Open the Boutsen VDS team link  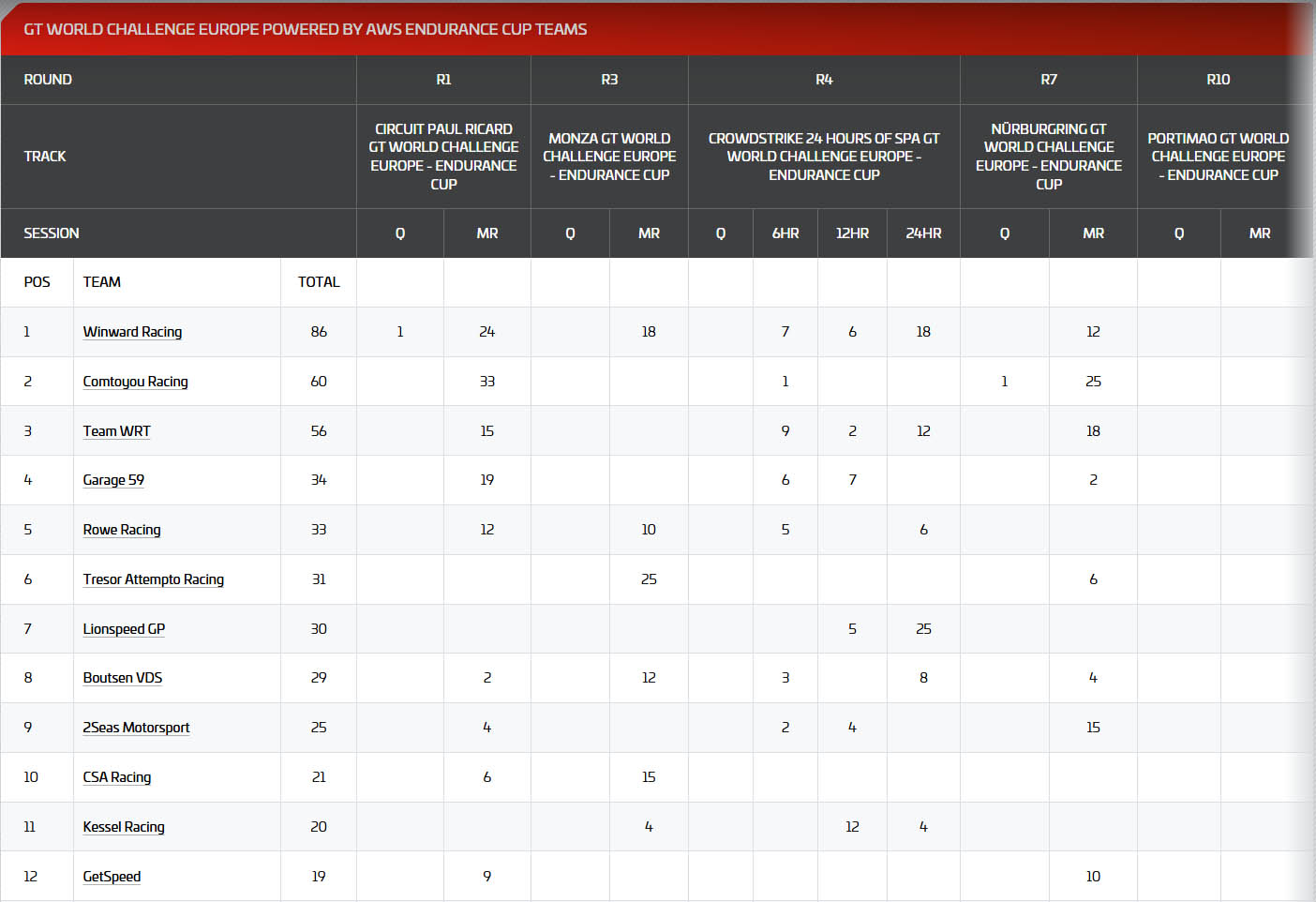pos(122,678)
